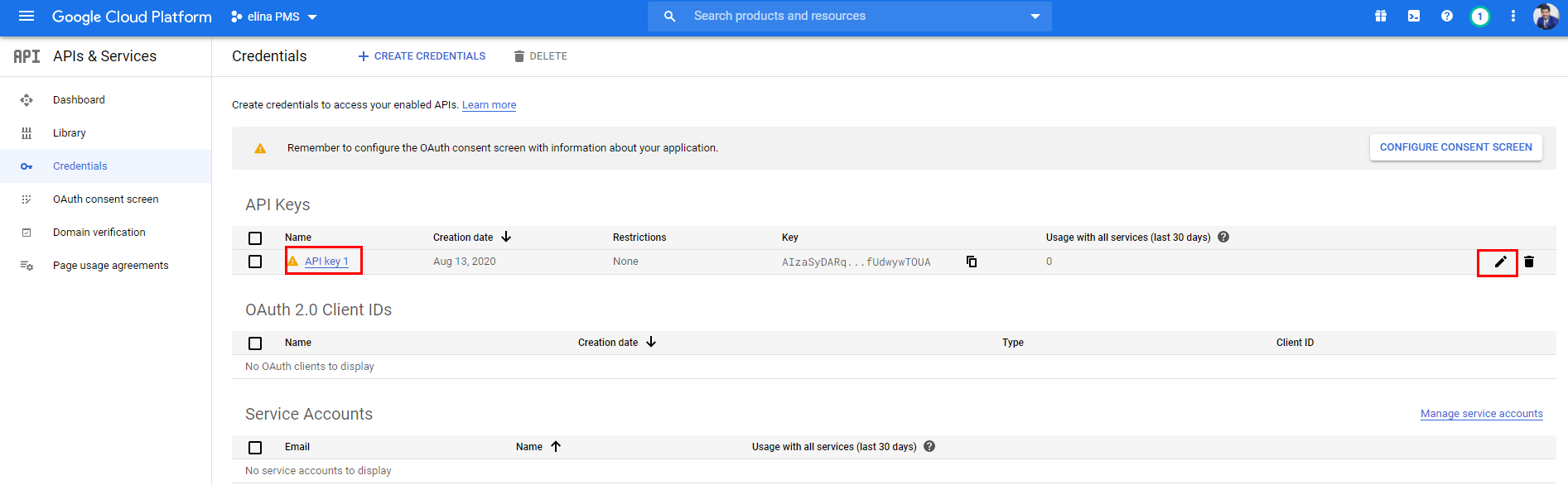The height and width of the screenshot is (485, 1568).
Task: Click the Library sidebar icon
Action: pyautogui.click(x=27, y=133)
